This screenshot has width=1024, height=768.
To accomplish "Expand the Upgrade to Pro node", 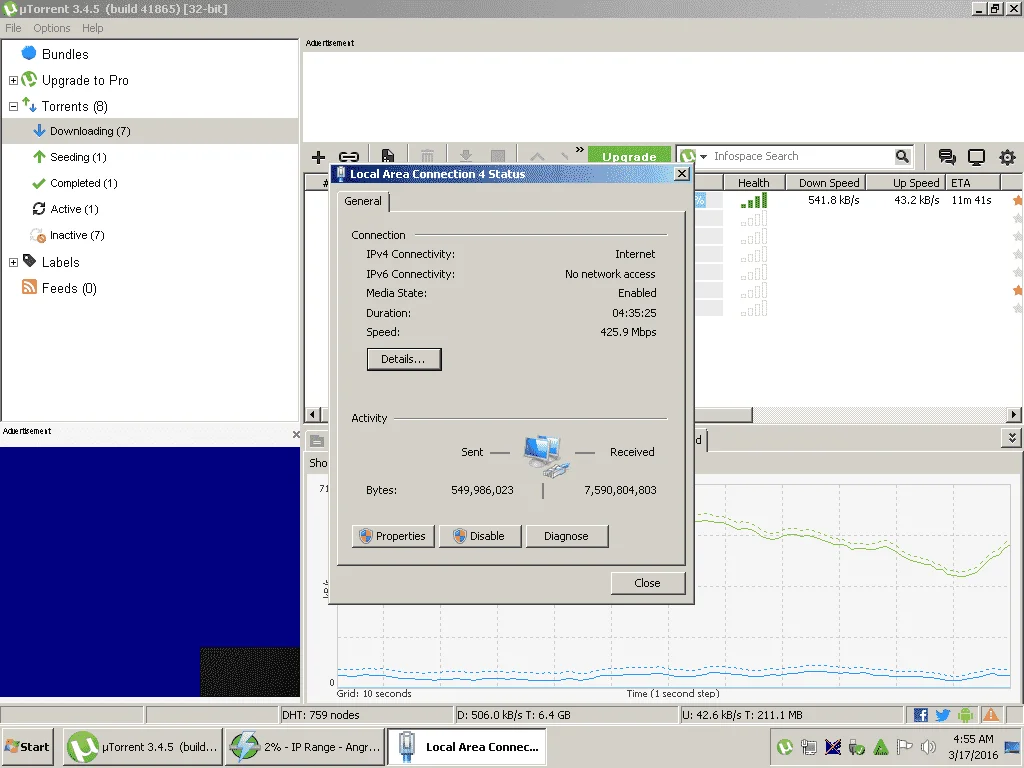I will coord(13,80).
